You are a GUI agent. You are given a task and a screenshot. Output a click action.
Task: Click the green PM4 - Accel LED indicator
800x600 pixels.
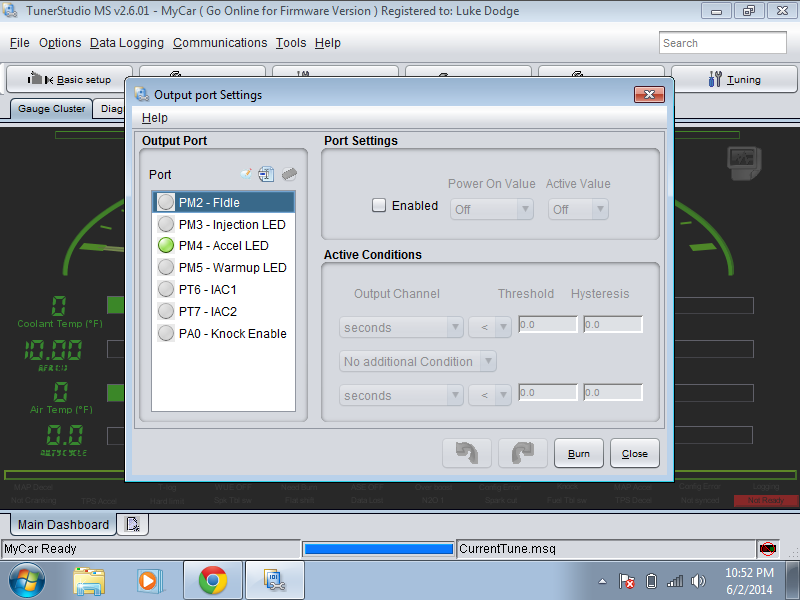pos(166,245)
